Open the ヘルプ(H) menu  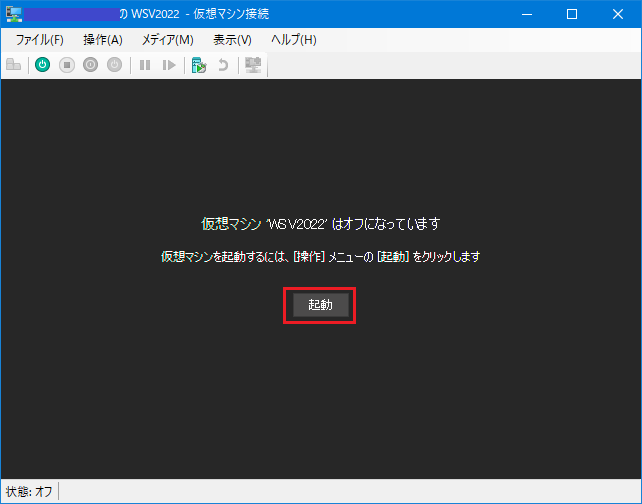pyautogui.click(x=294, y=40)
